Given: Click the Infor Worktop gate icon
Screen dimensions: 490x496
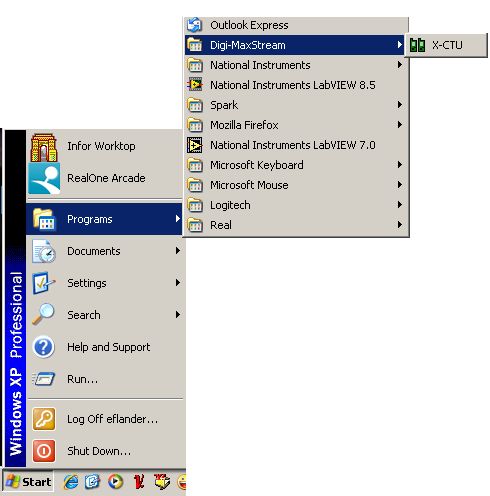Looking at the screenshot, I should (x=44, y=147).
